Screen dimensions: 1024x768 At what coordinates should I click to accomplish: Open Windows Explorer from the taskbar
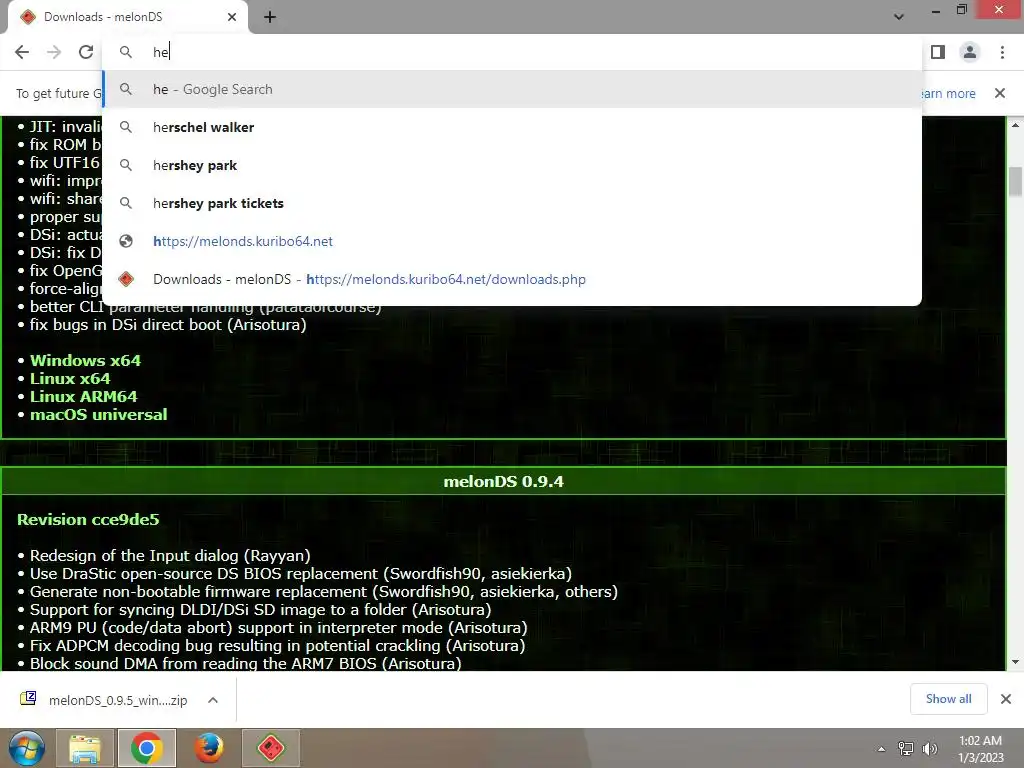point(85,748)
